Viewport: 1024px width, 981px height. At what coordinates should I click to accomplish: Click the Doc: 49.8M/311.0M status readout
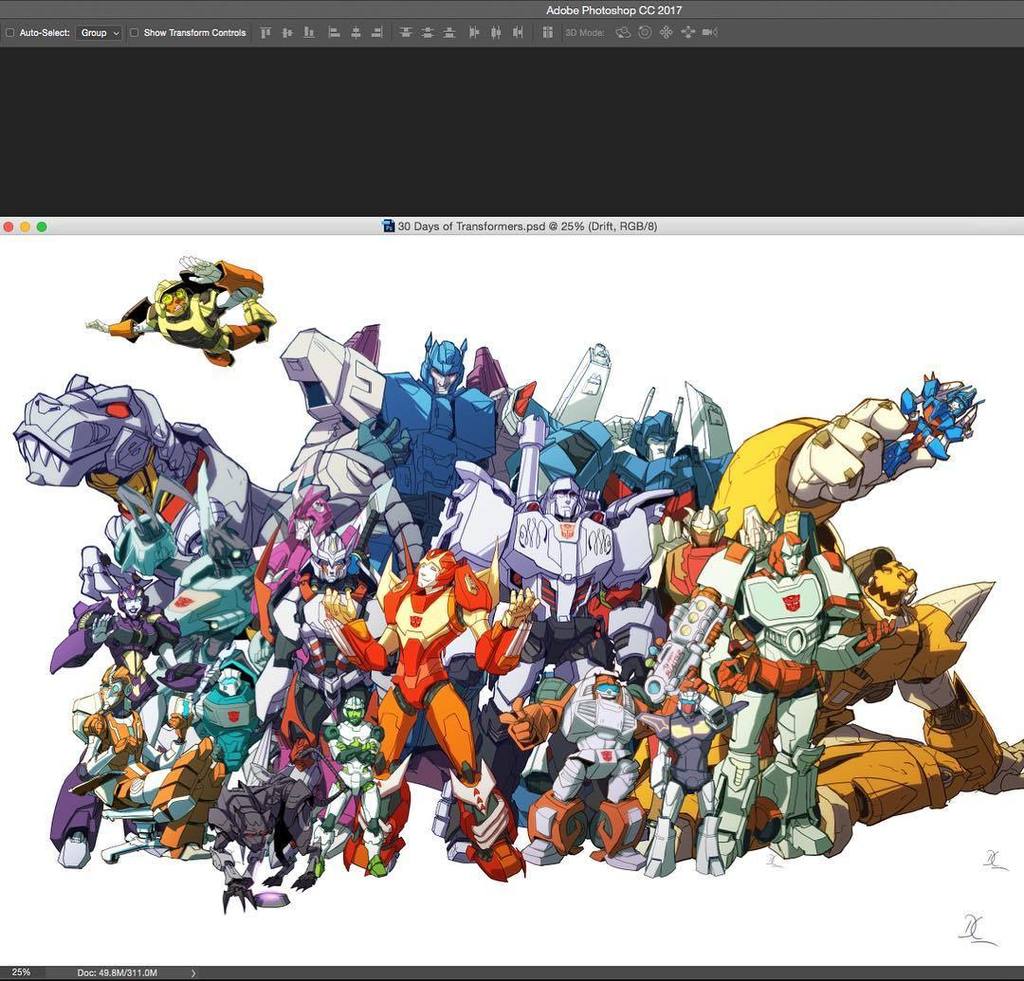117,973
